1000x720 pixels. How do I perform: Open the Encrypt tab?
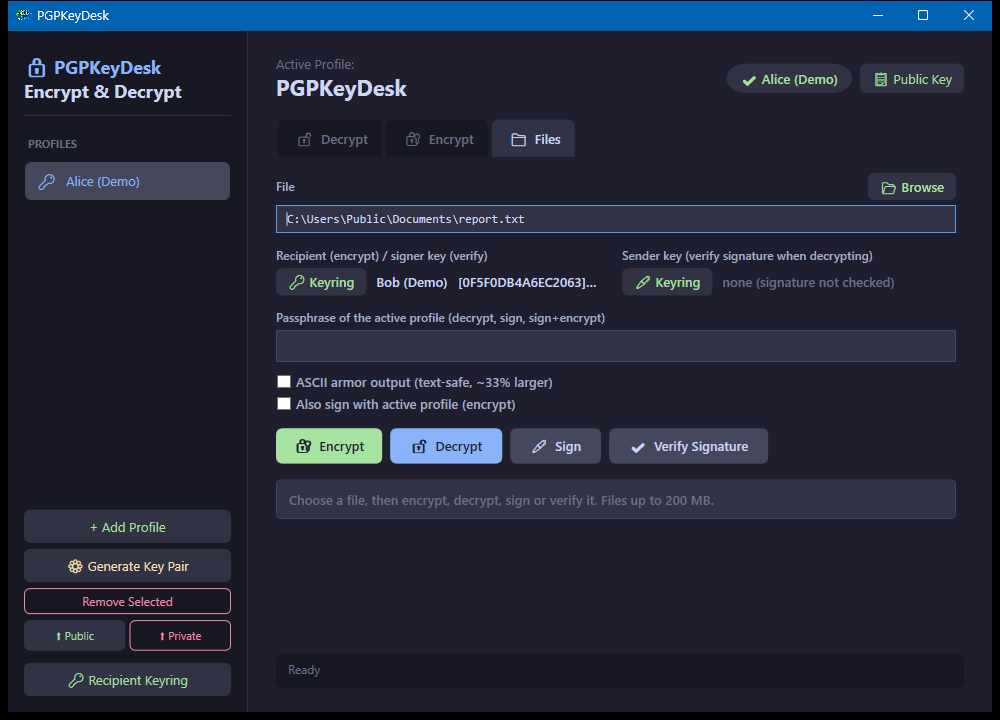438,139
